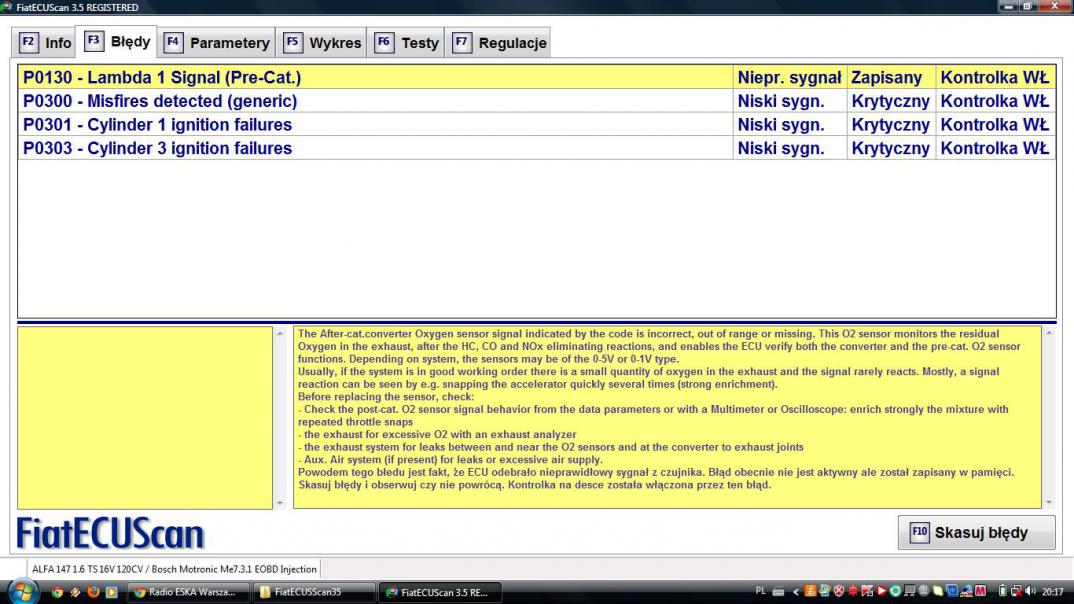Click the 20:17 system clock

[1053, 592]
